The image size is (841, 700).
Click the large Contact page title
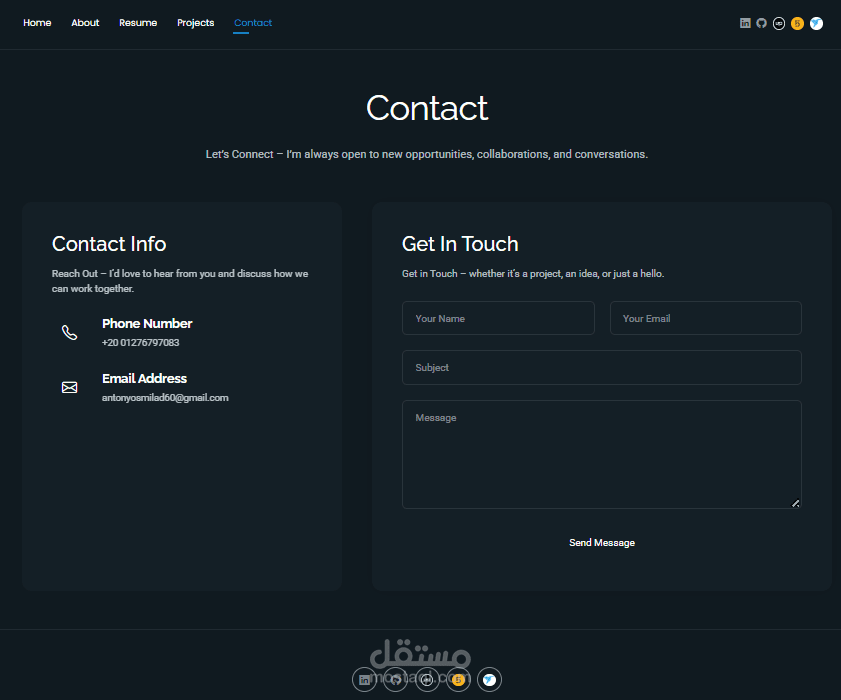coord(427,108)
